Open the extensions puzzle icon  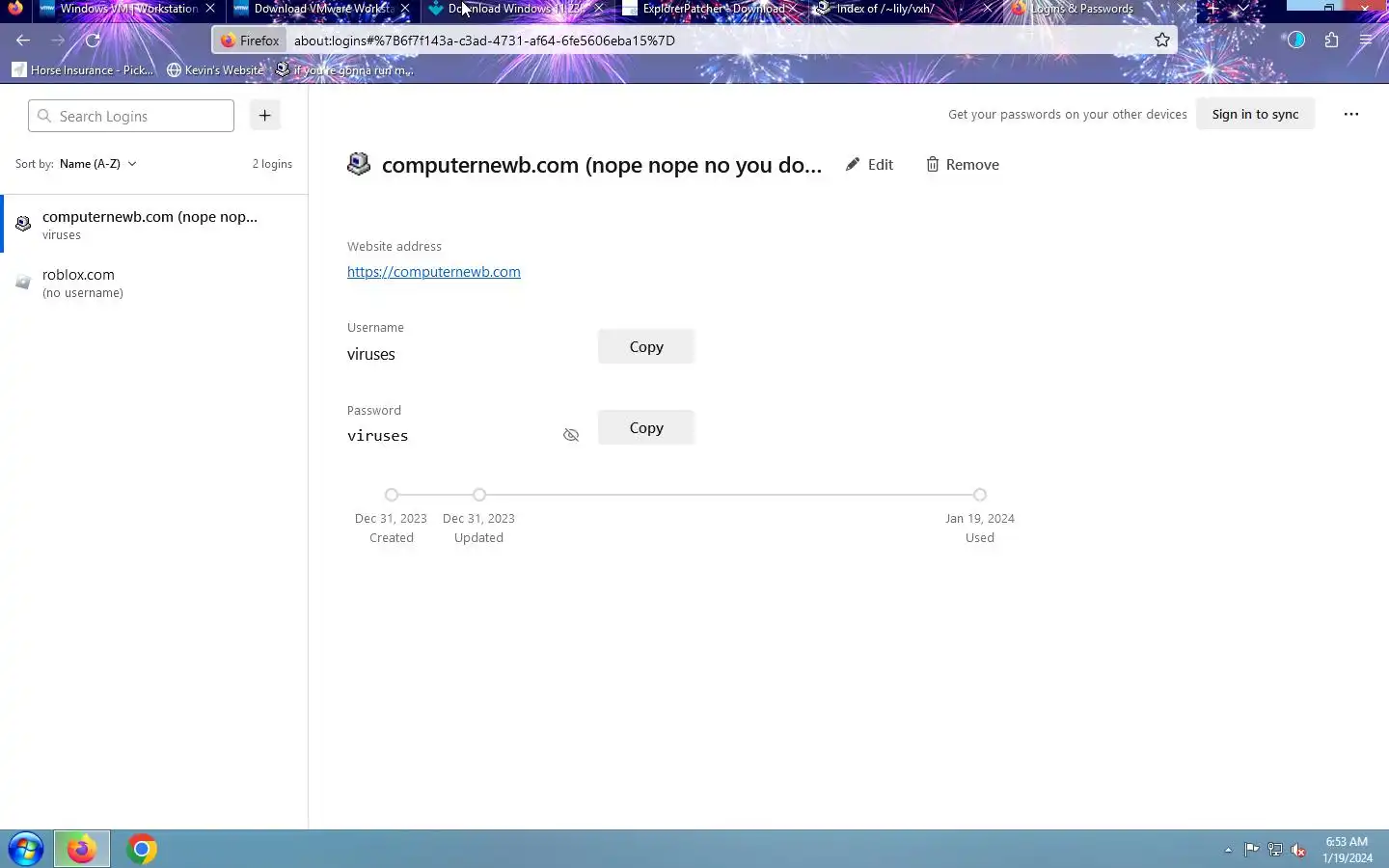point(1331,41)
